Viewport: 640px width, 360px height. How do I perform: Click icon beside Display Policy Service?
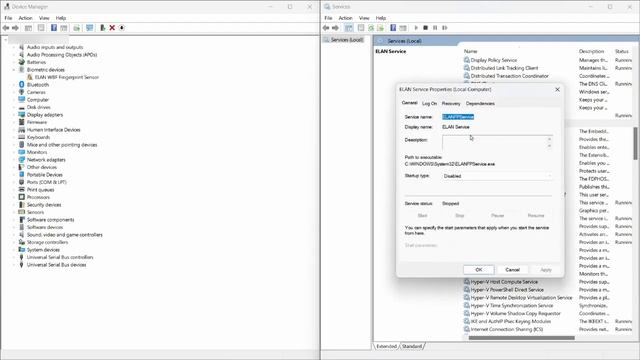467,60
